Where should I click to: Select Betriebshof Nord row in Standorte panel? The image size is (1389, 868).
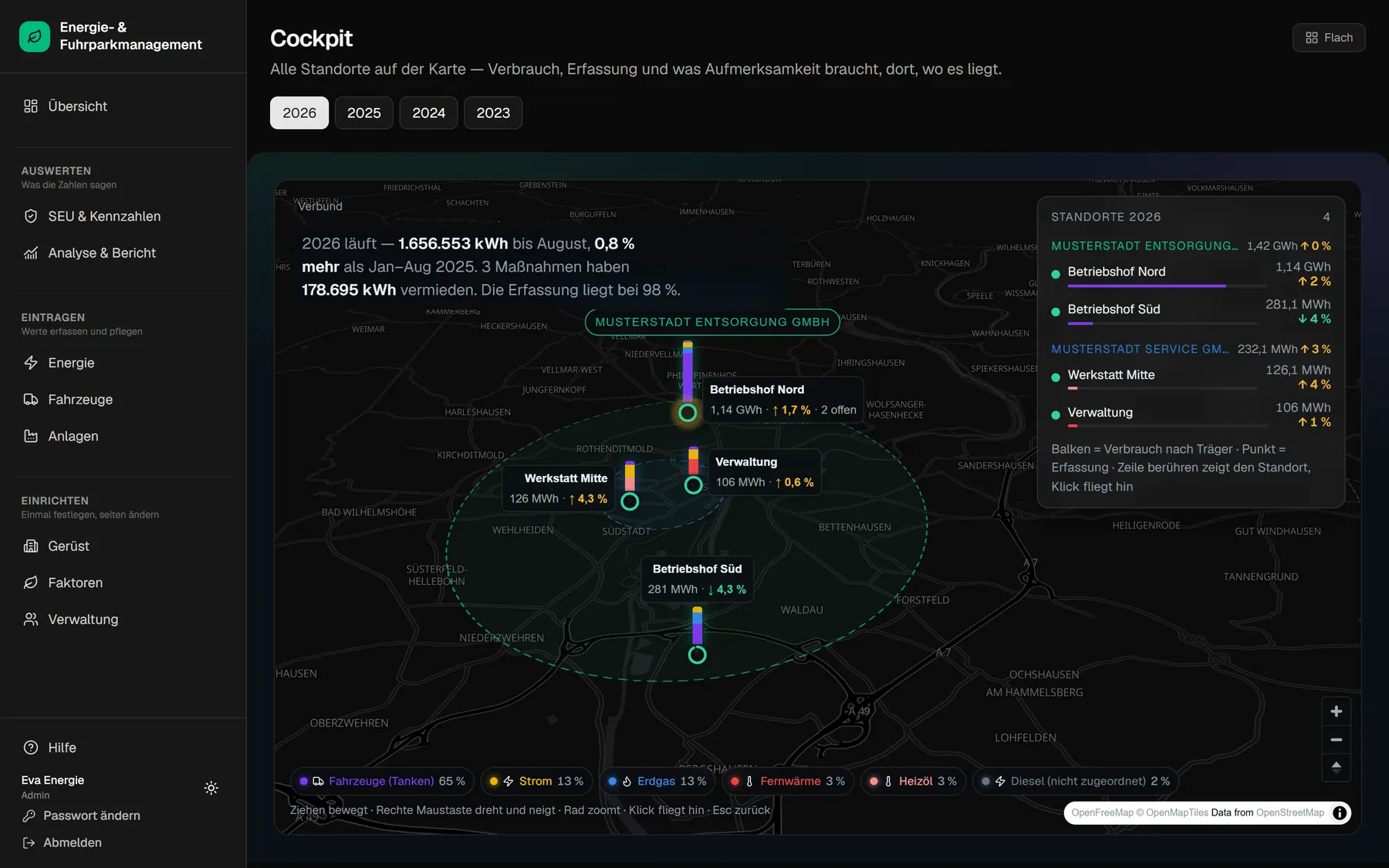(1191, 275)
